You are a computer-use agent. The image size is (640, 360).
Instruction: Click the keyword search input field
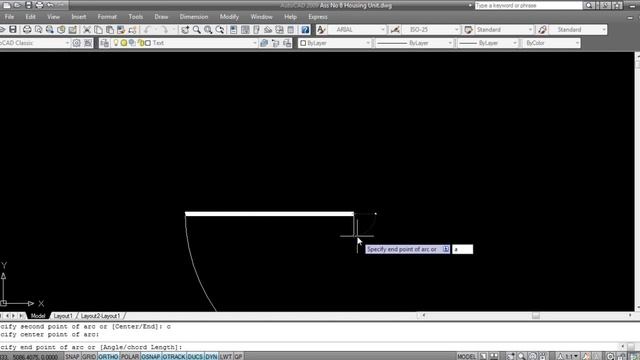(529, 5)
